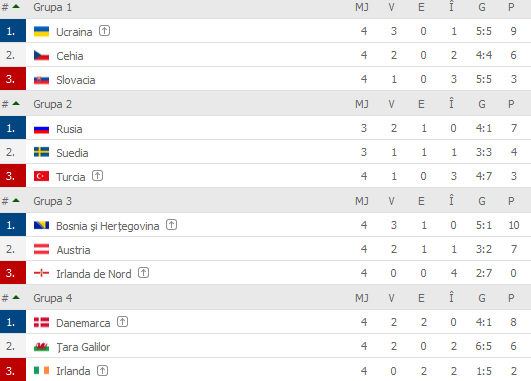Open the Cehia team link
Viewport: 531px width, 381px height.
click(69, 56)
